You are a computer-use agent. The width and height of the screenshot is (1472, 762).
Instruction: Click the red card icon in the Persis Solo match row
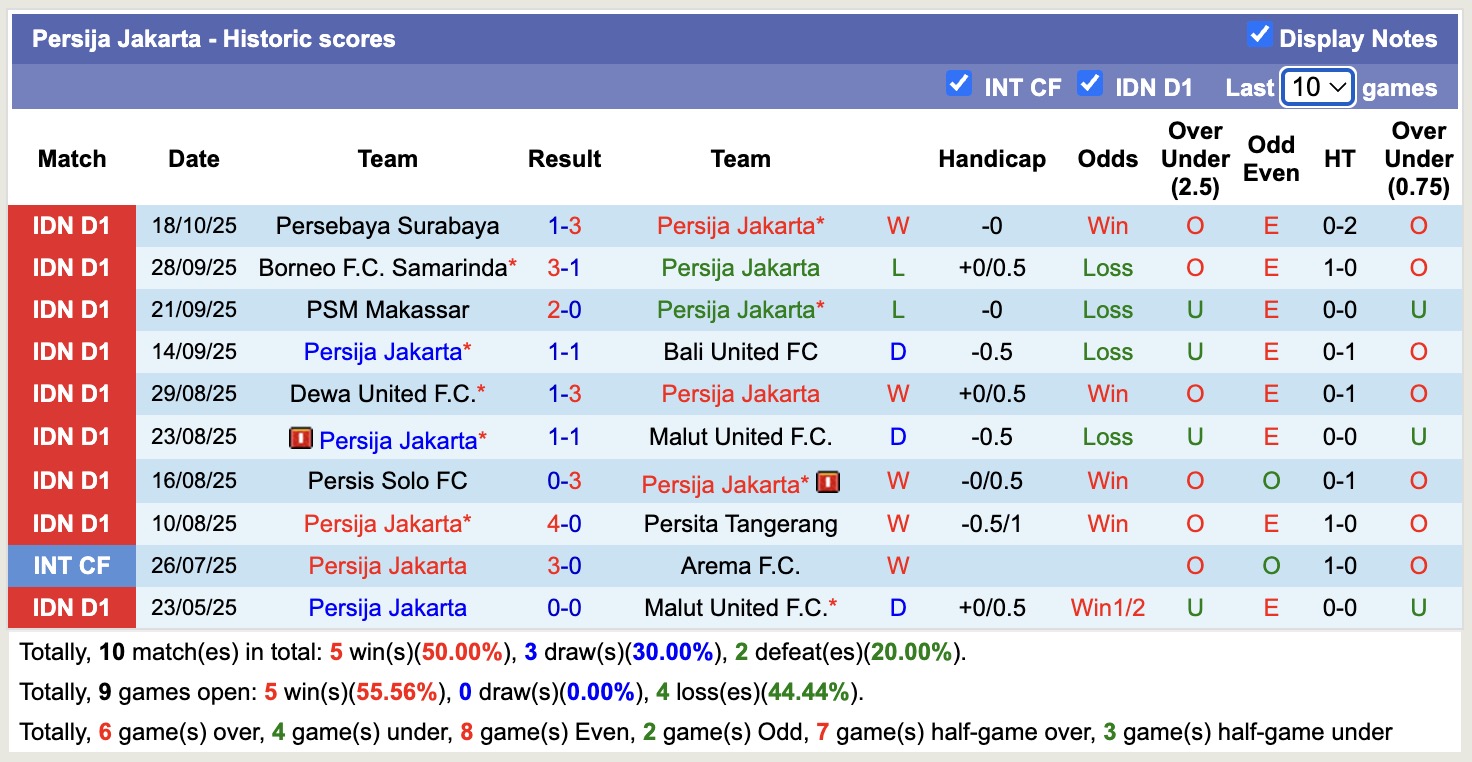828,481
